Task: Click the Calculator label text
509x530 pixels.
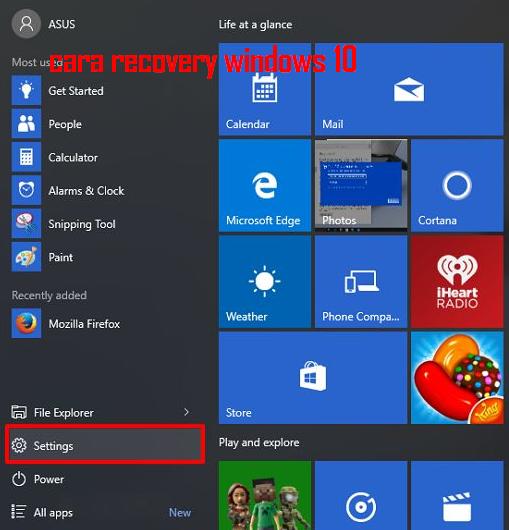Action: [x=73, y=157]
